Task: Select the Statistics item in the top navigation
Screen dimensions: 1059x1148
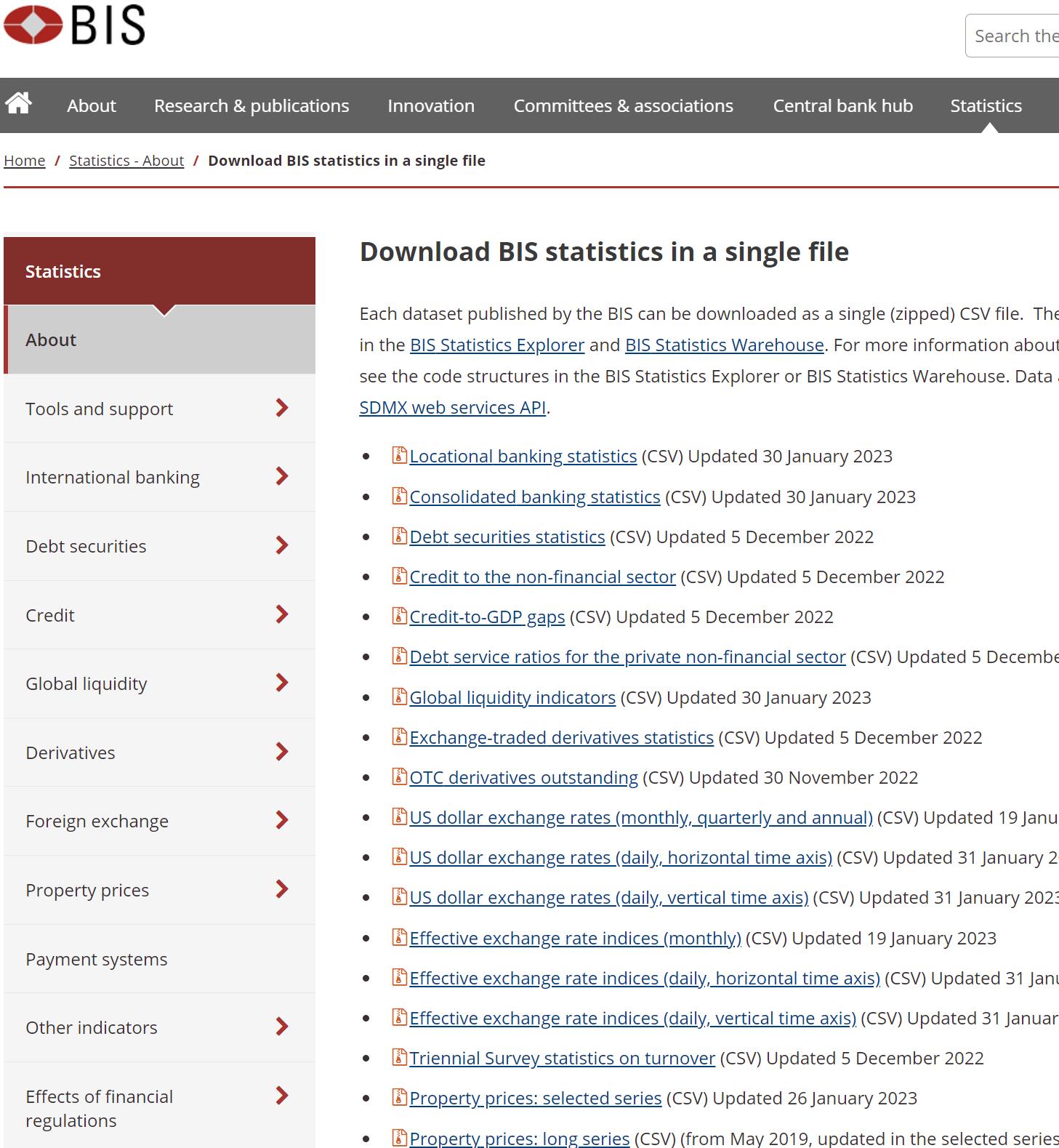Action: click(986, 106)
